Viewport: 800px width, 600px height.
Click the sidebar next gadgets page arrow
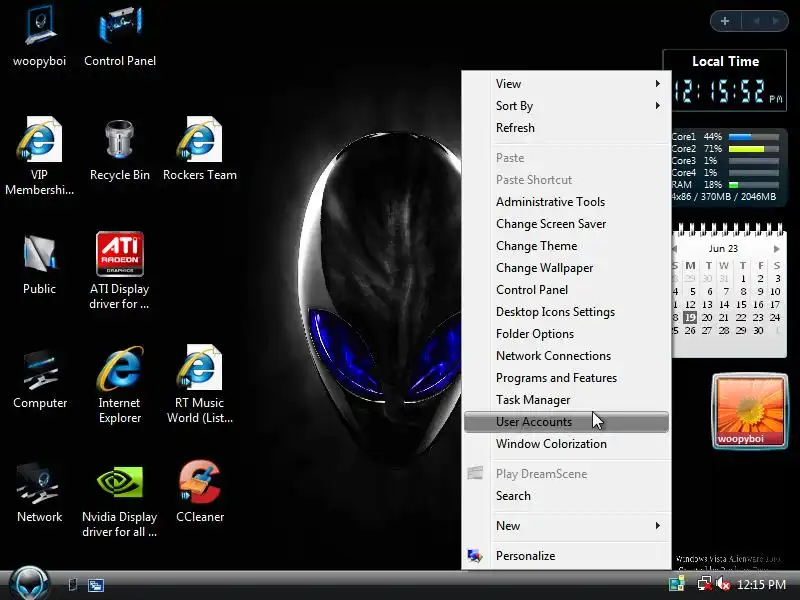tap(776, 21)
